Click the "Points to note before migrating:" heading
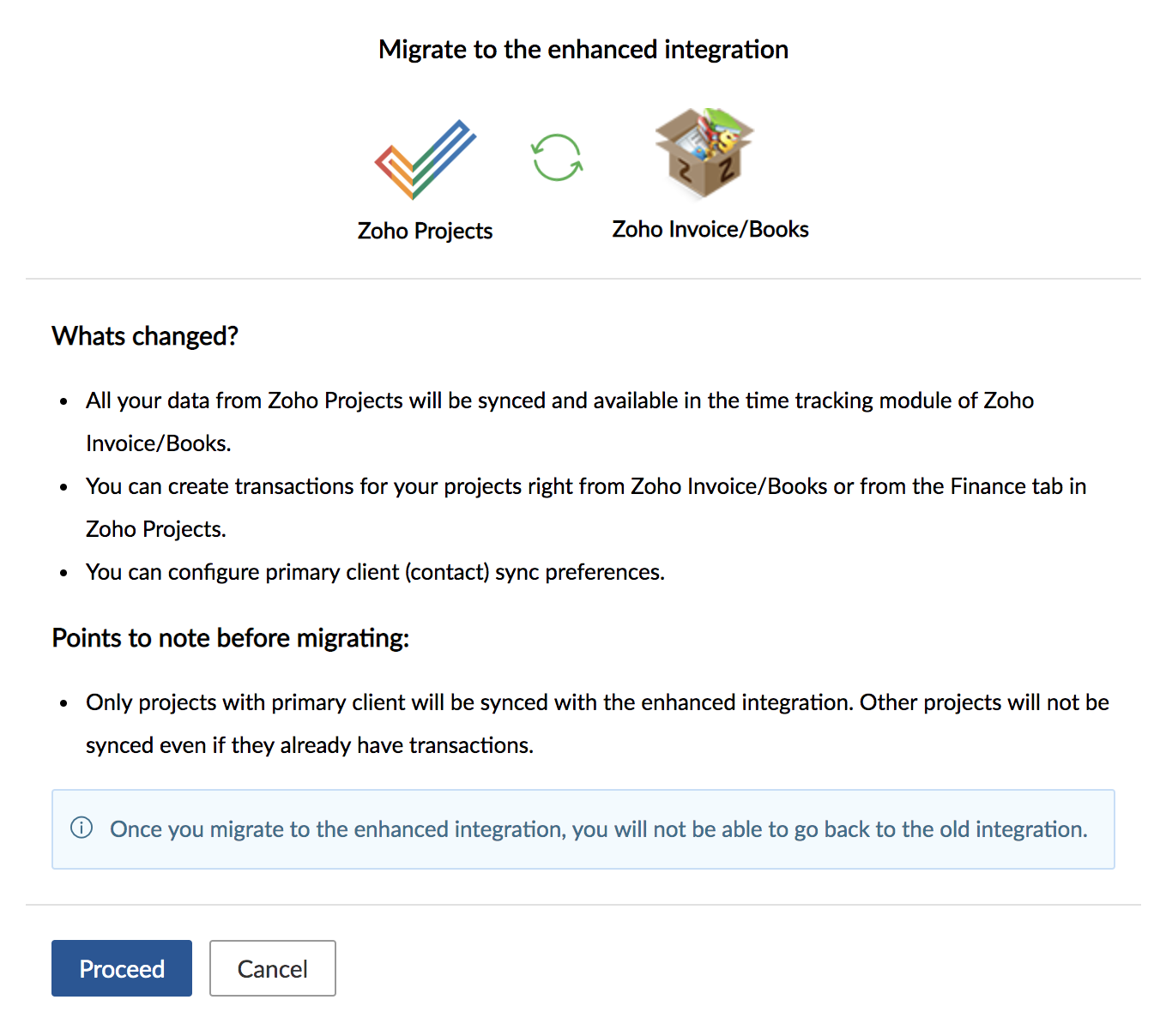1160x1036 pixels. click(x=231, y=638)
